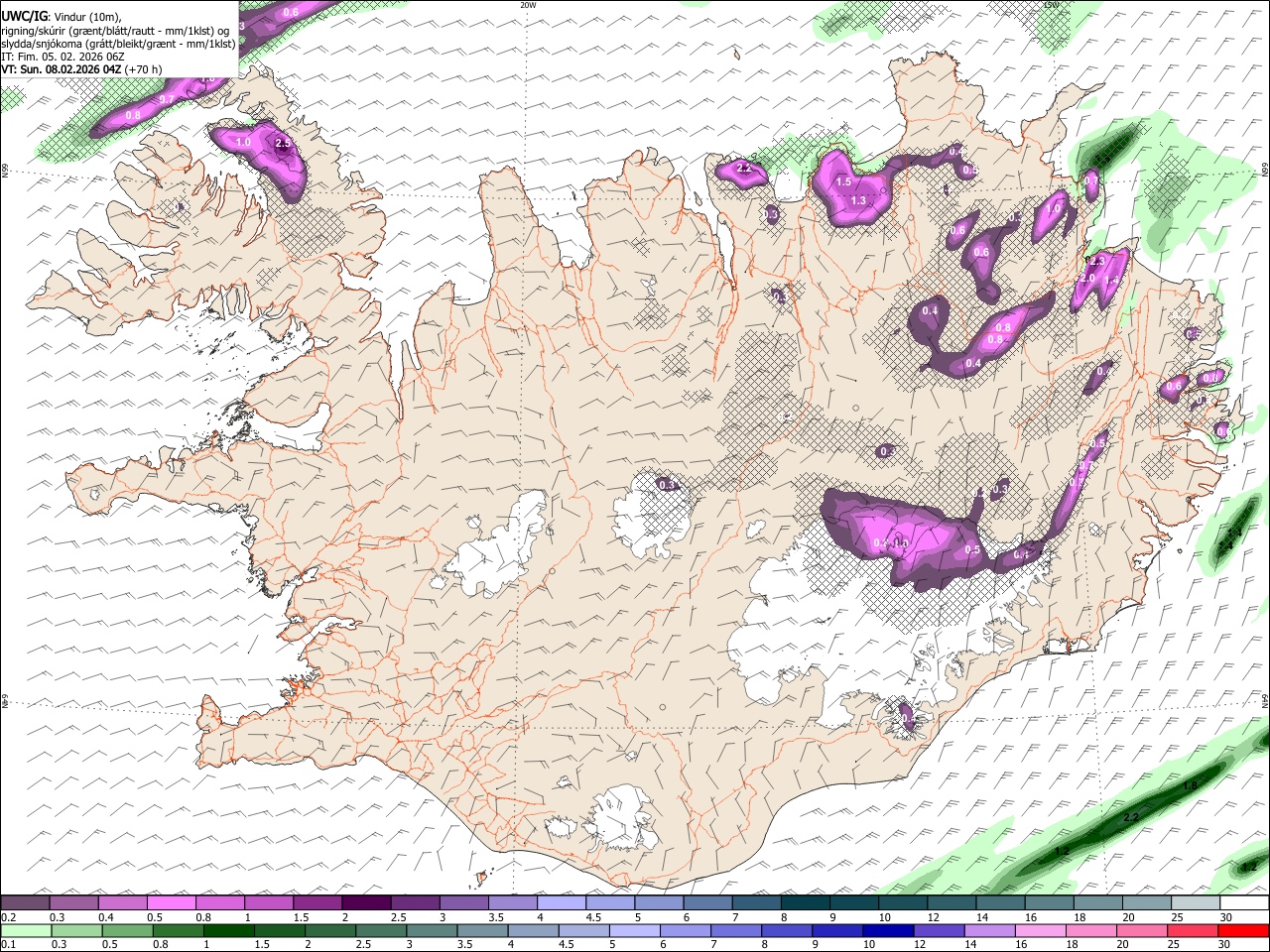This screenshot has height=952, width=1270.
Task: Click the white 2.2 snowfall value on purple
Action: (x=744, y=169)
